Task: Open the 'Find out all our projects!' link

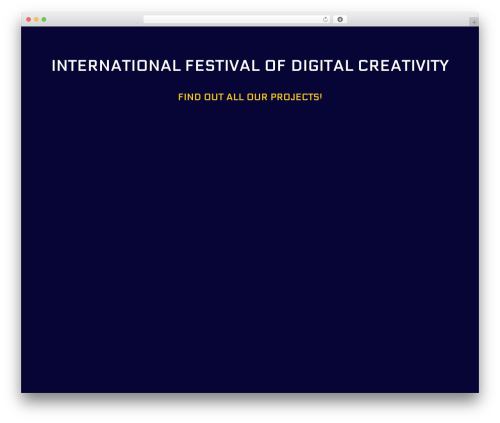Action: 250,97
